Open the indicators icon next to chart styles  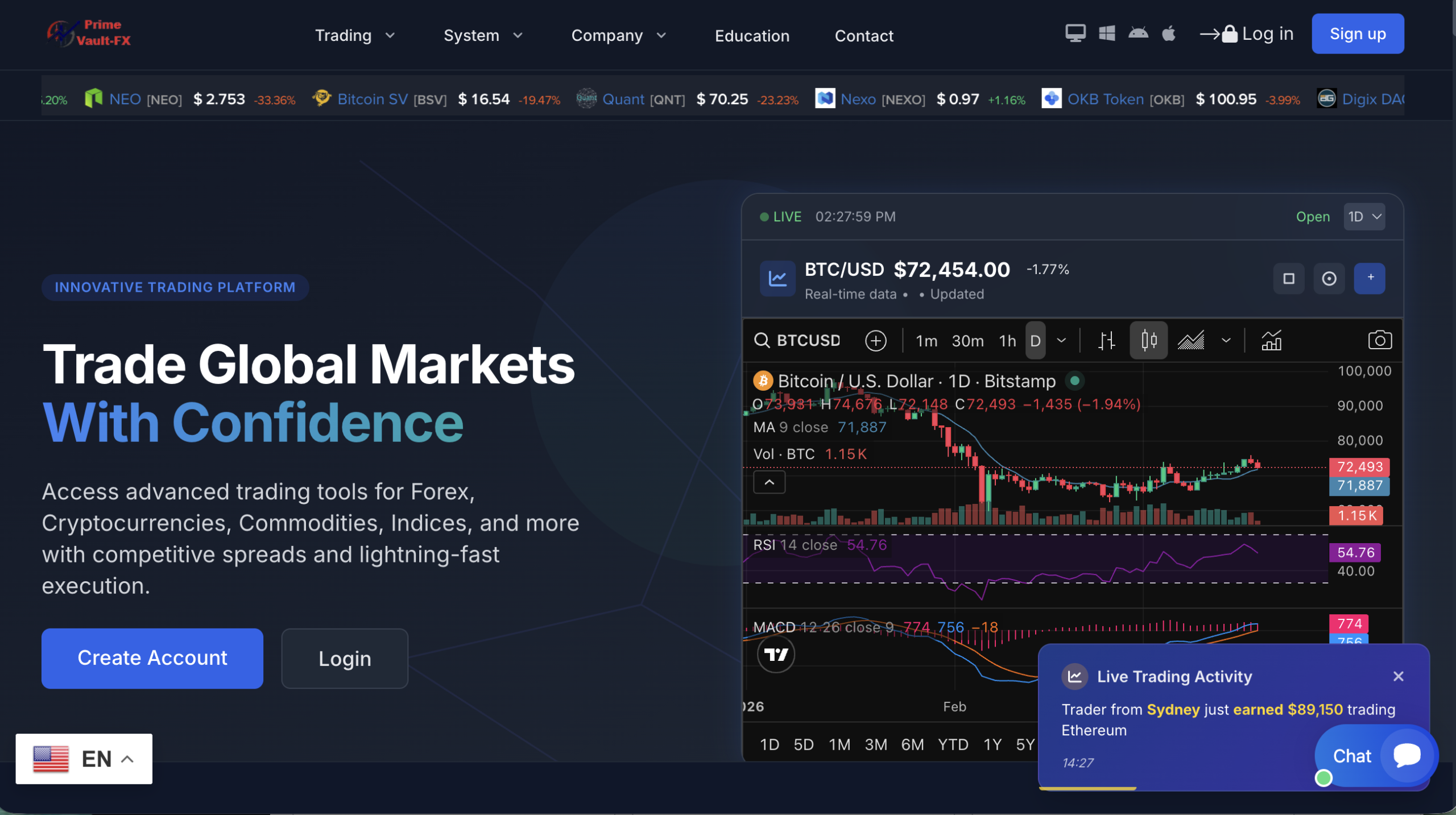(x=1272, y=340)
